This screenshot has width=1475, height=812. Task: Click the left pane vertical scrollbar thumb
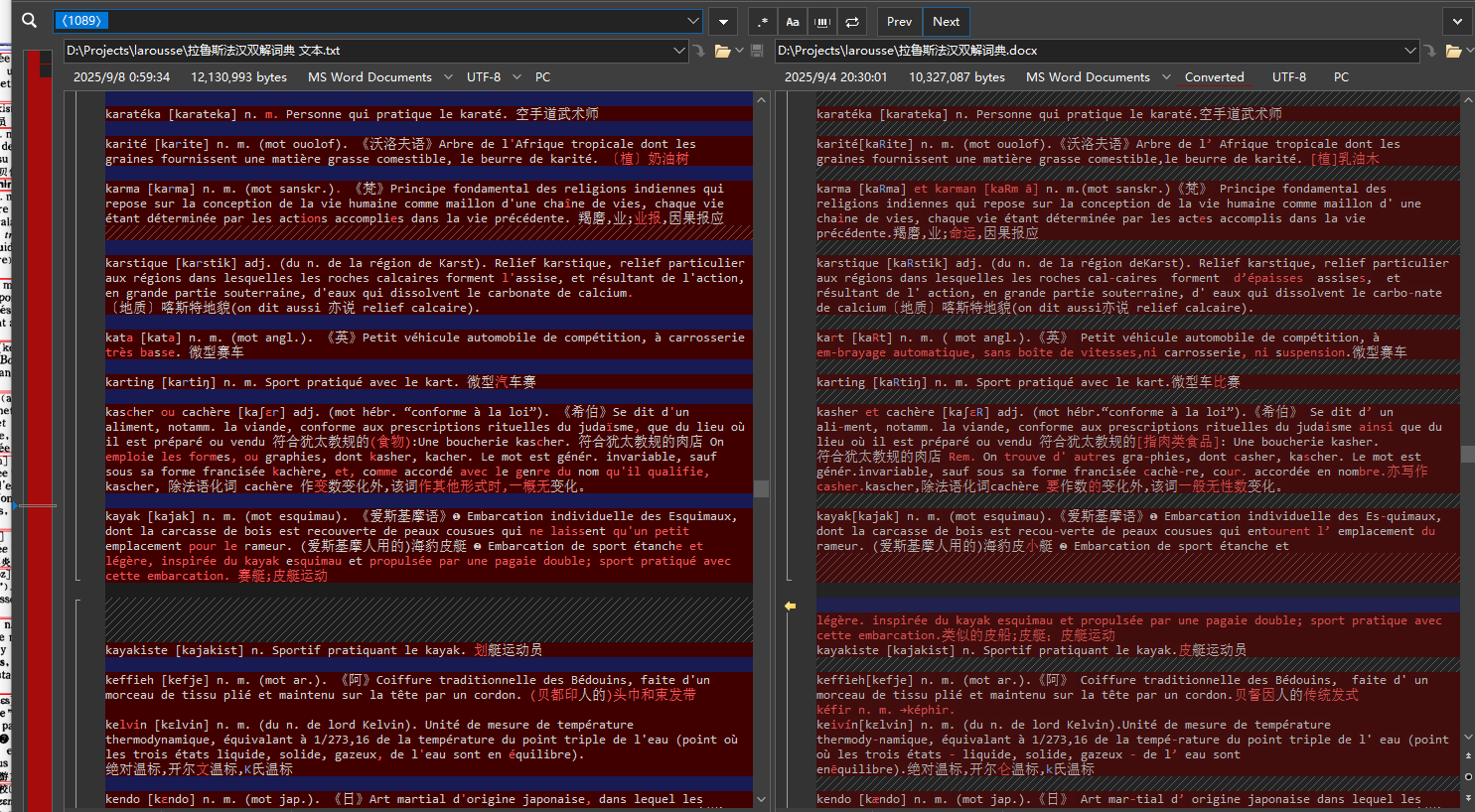click(761, 488)
